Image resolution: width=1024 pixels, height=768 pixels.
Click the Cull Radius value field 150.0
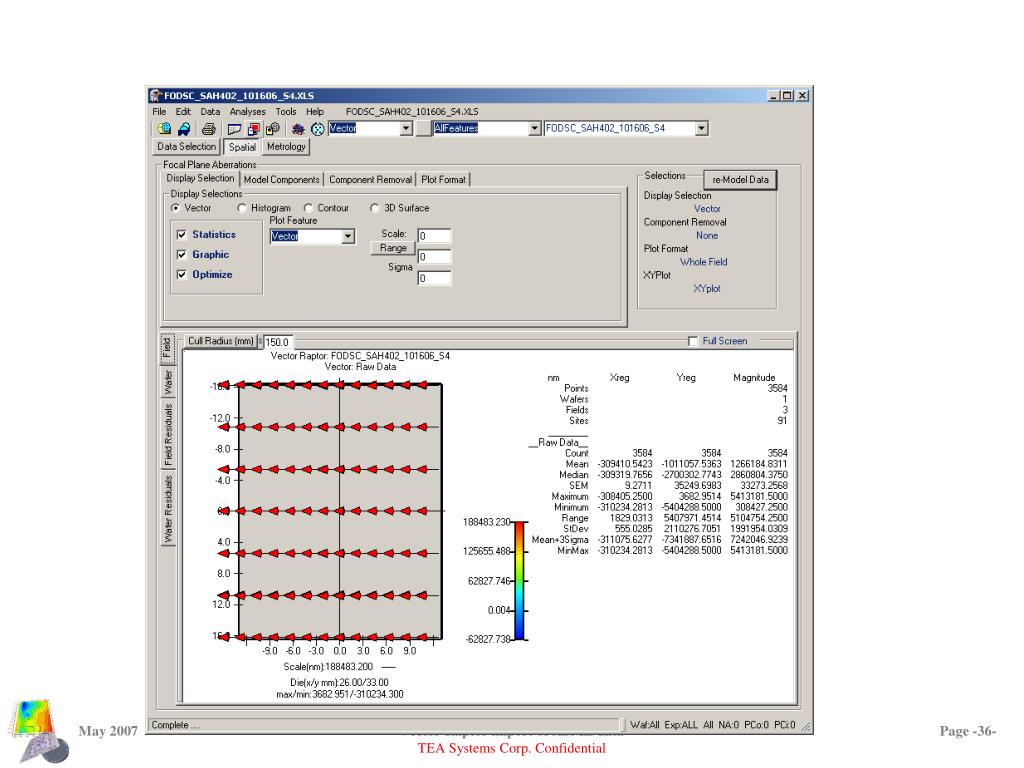[x=278, y=342]
